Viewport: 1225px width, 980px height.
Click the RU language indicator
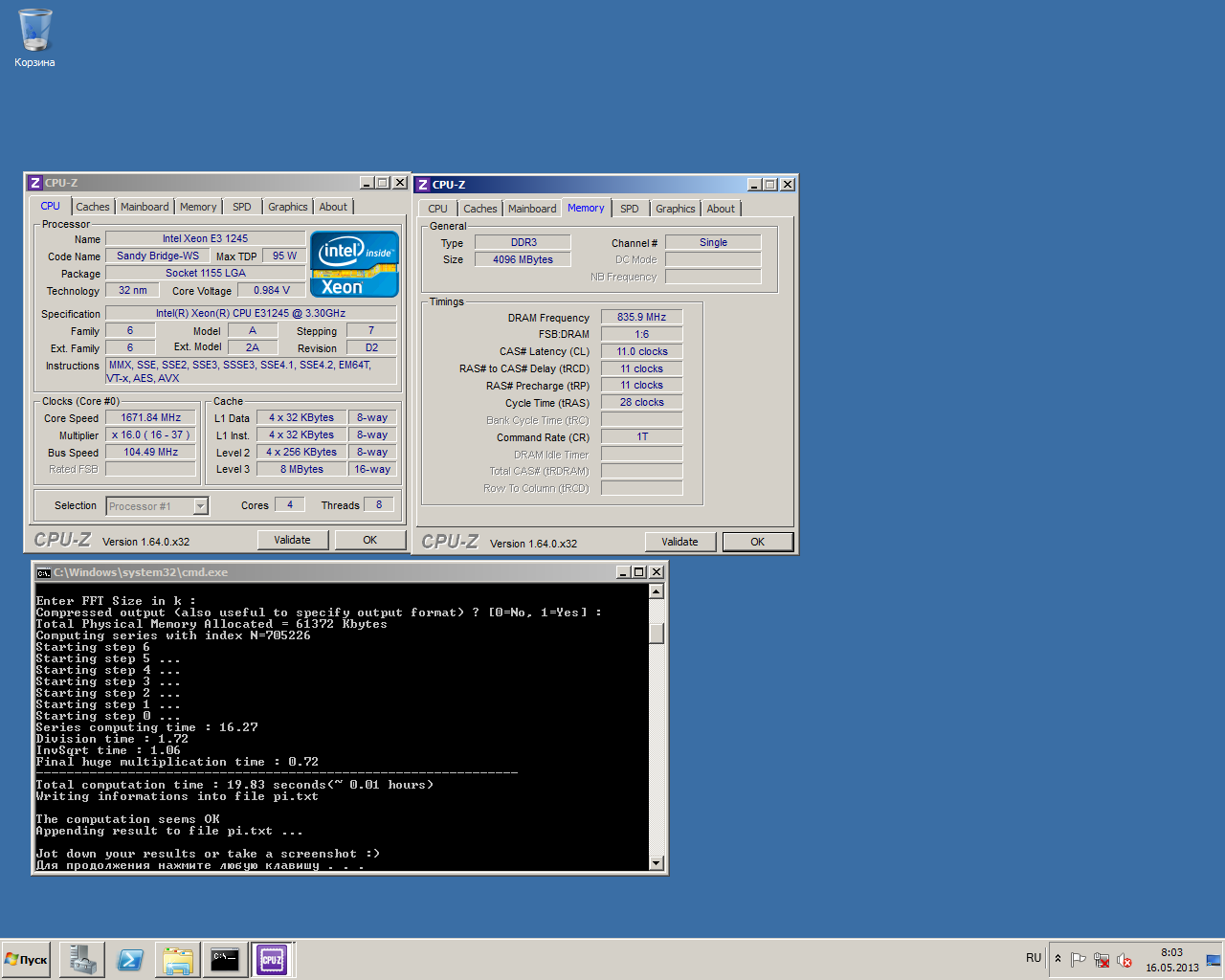1034,958
